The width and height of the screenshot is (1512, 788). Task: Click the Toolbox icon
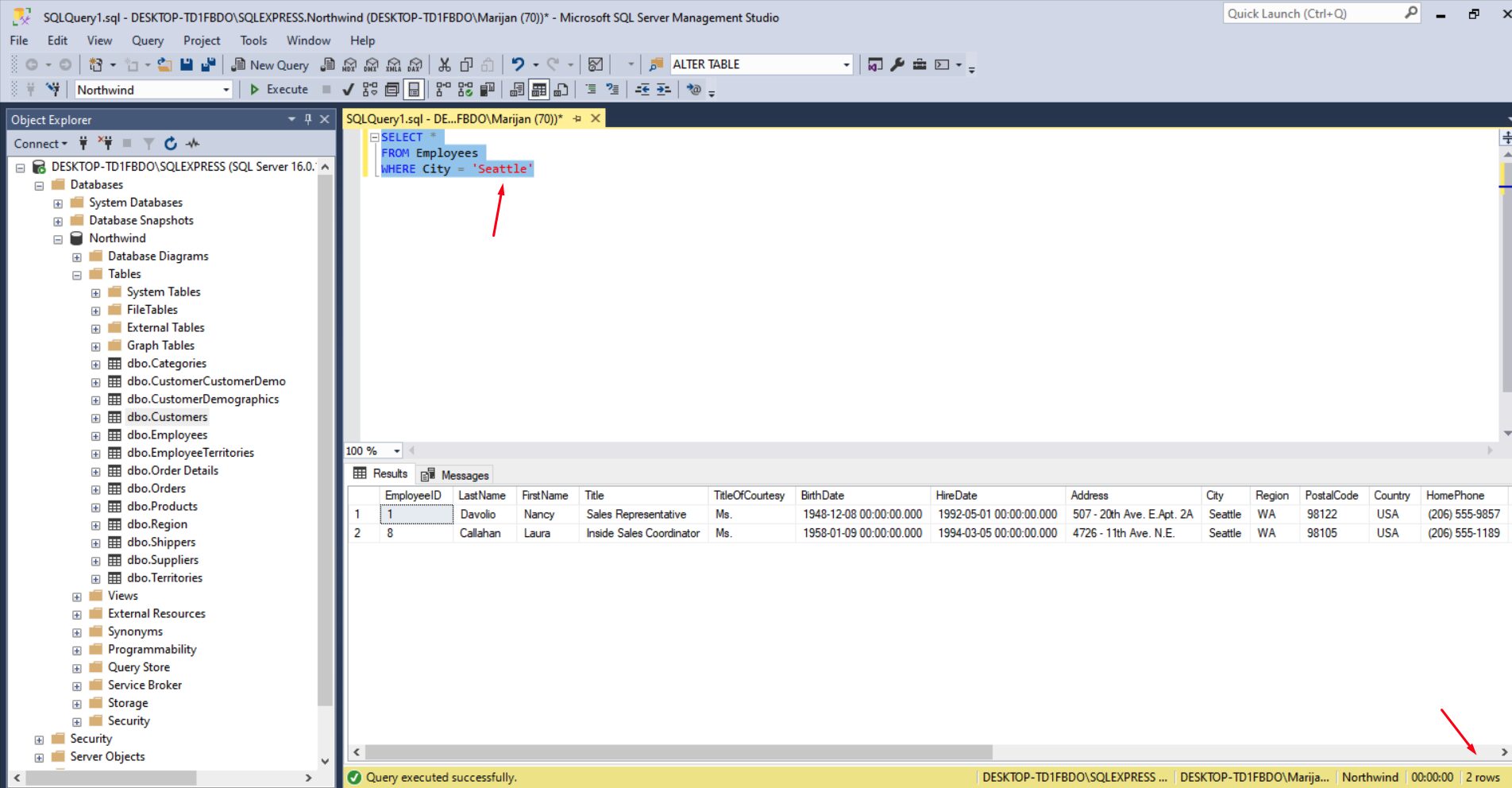click(x=920, y=64)
